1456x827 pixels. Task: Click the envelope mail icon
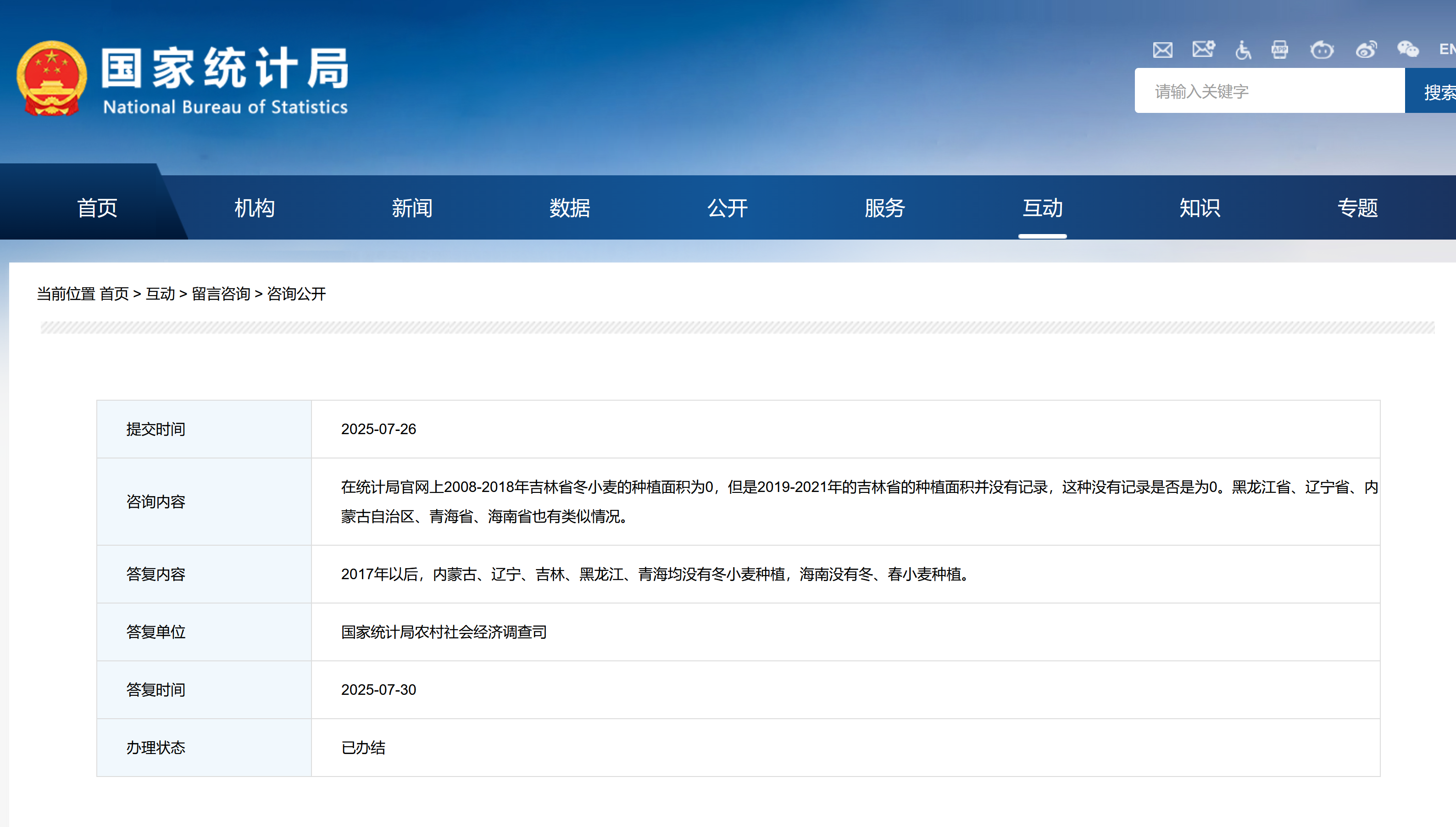click(1162, 50)
